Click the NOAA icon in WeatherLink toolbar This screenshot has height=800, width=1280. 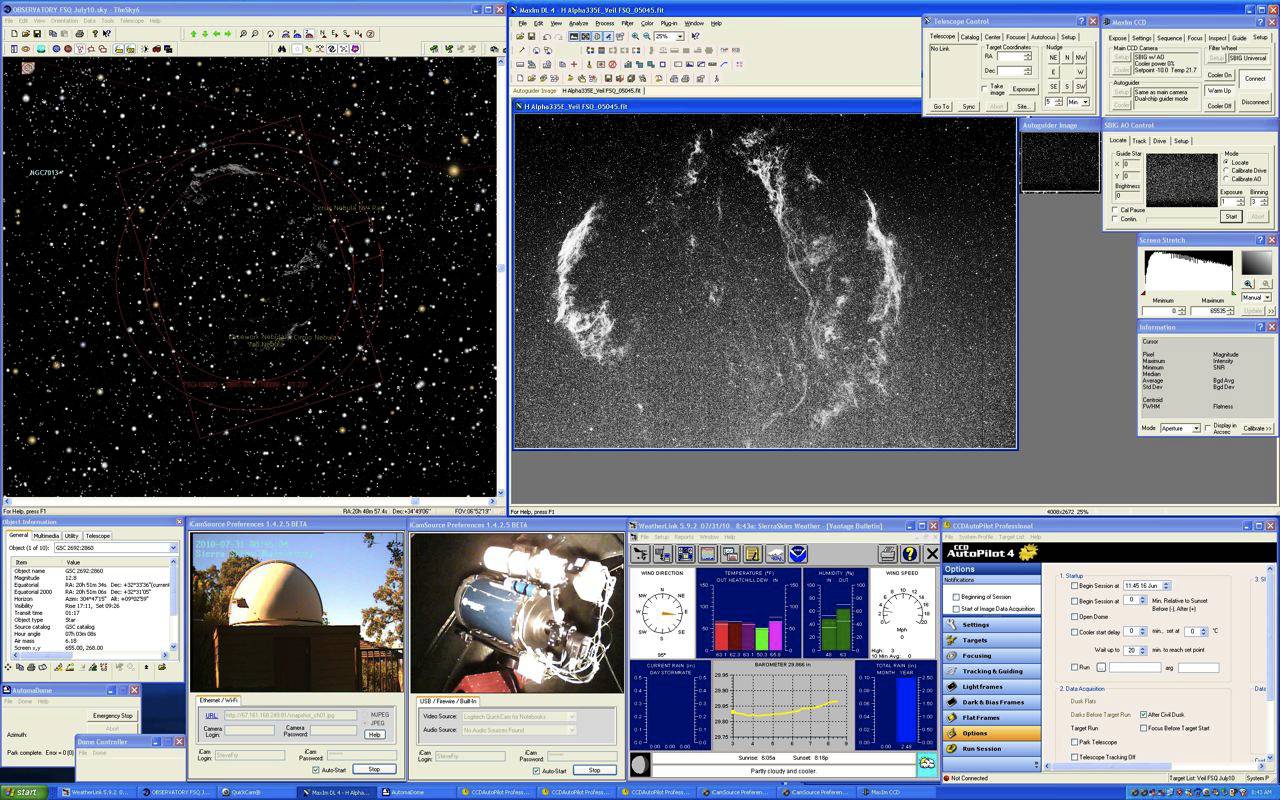797,554
